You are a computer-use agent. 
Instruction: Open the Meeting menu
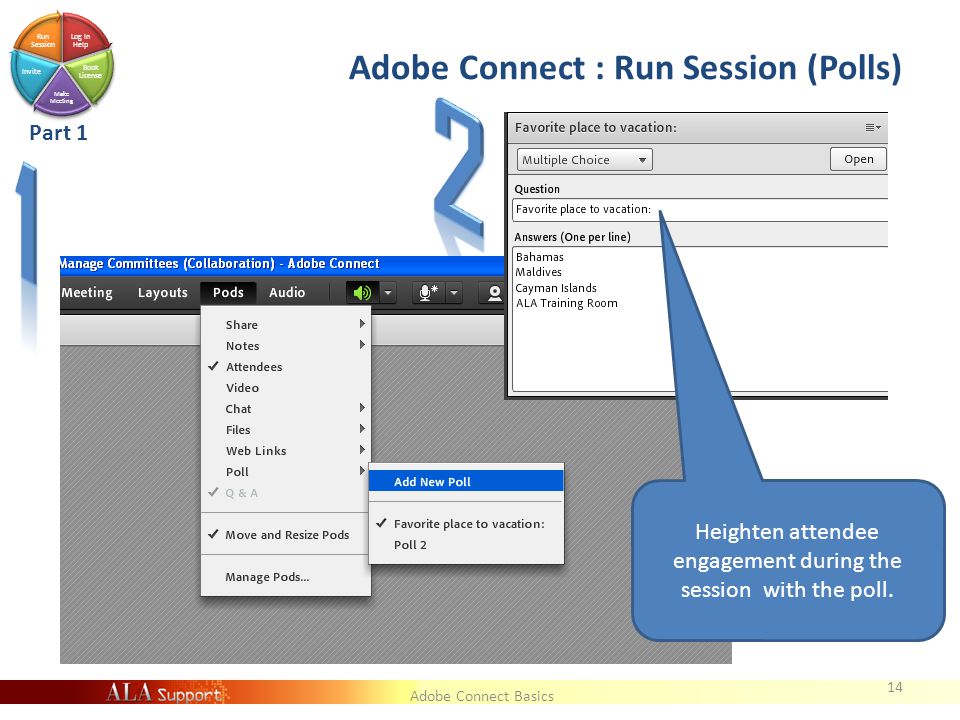87,293
